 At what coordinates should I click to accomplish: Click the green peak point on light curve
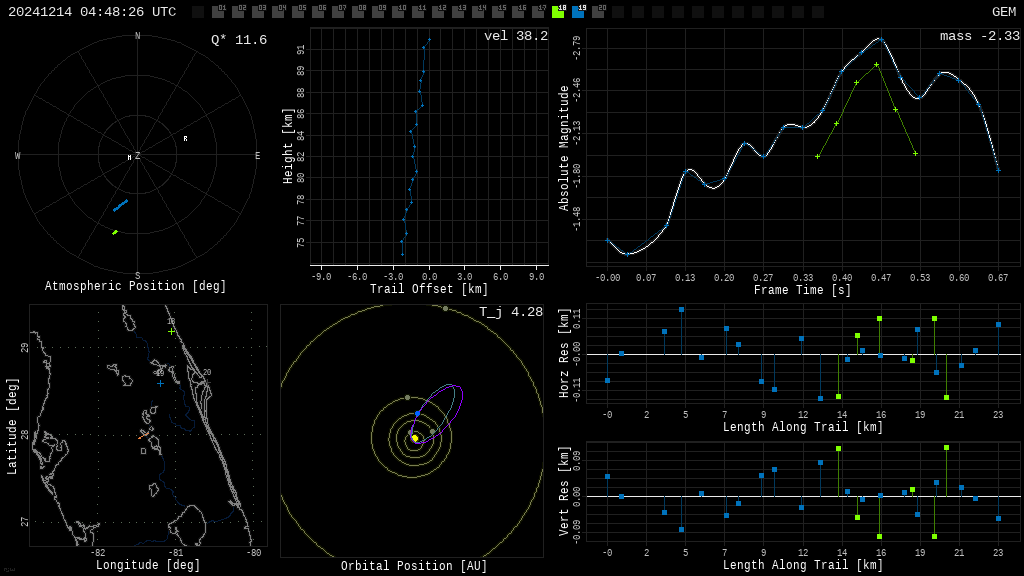(x=876, y=65)
